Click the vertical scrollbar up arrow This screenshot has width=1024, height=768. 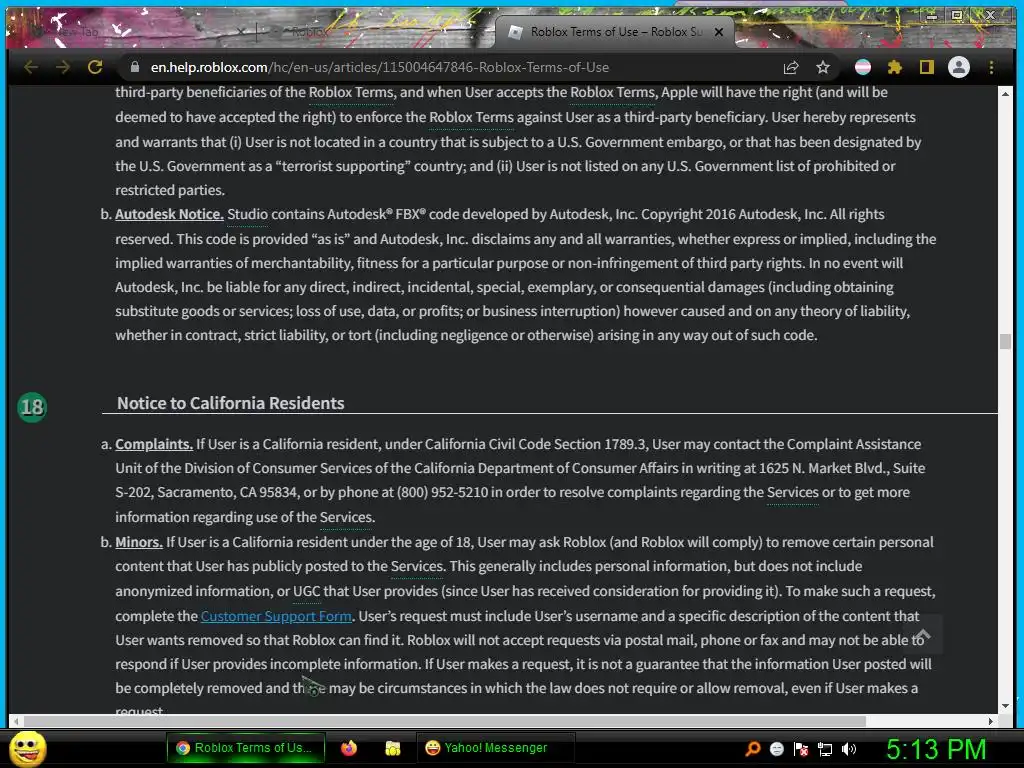tap(1005, 94)
